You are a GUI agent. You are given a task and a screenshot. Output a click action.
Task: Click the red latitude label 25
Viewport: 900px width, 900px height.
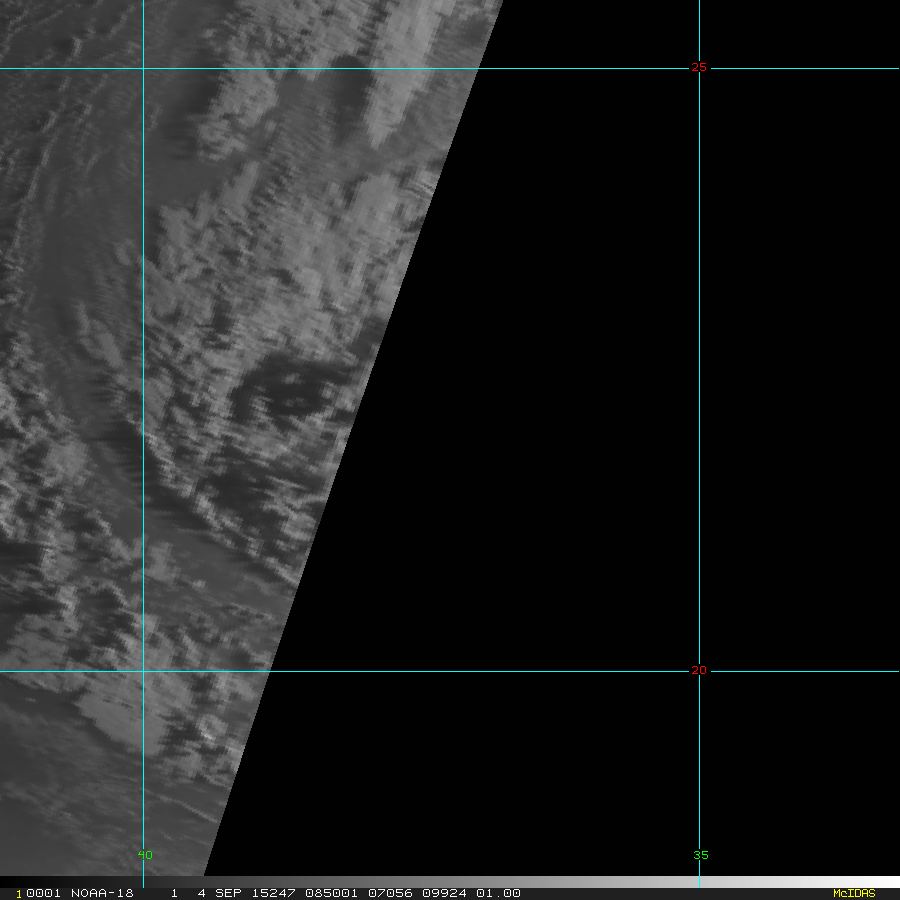click(698, 68)
